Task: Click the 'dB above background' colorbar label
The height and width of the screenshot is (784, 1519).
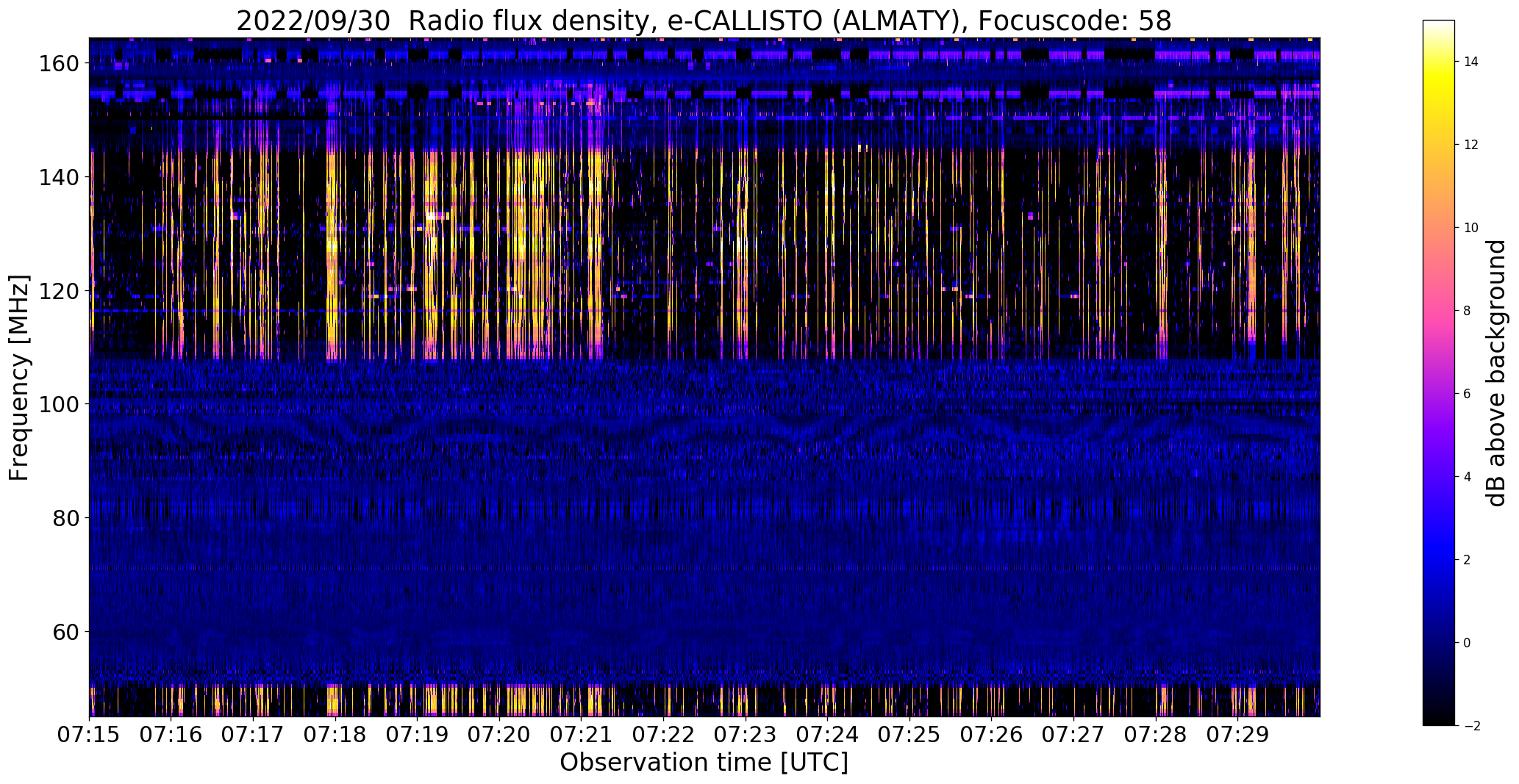Action: coord(1495,373)
